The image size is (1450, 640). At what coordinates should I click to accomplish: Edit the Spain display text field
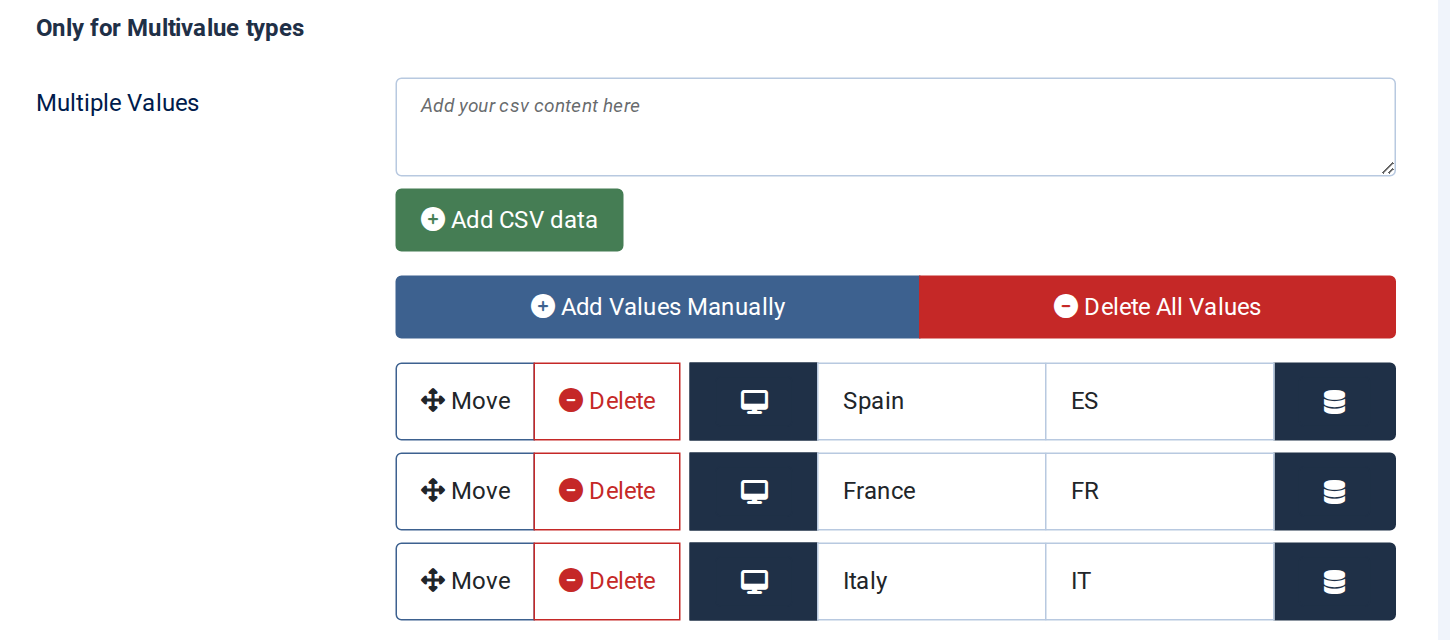(x=931, y=401)
